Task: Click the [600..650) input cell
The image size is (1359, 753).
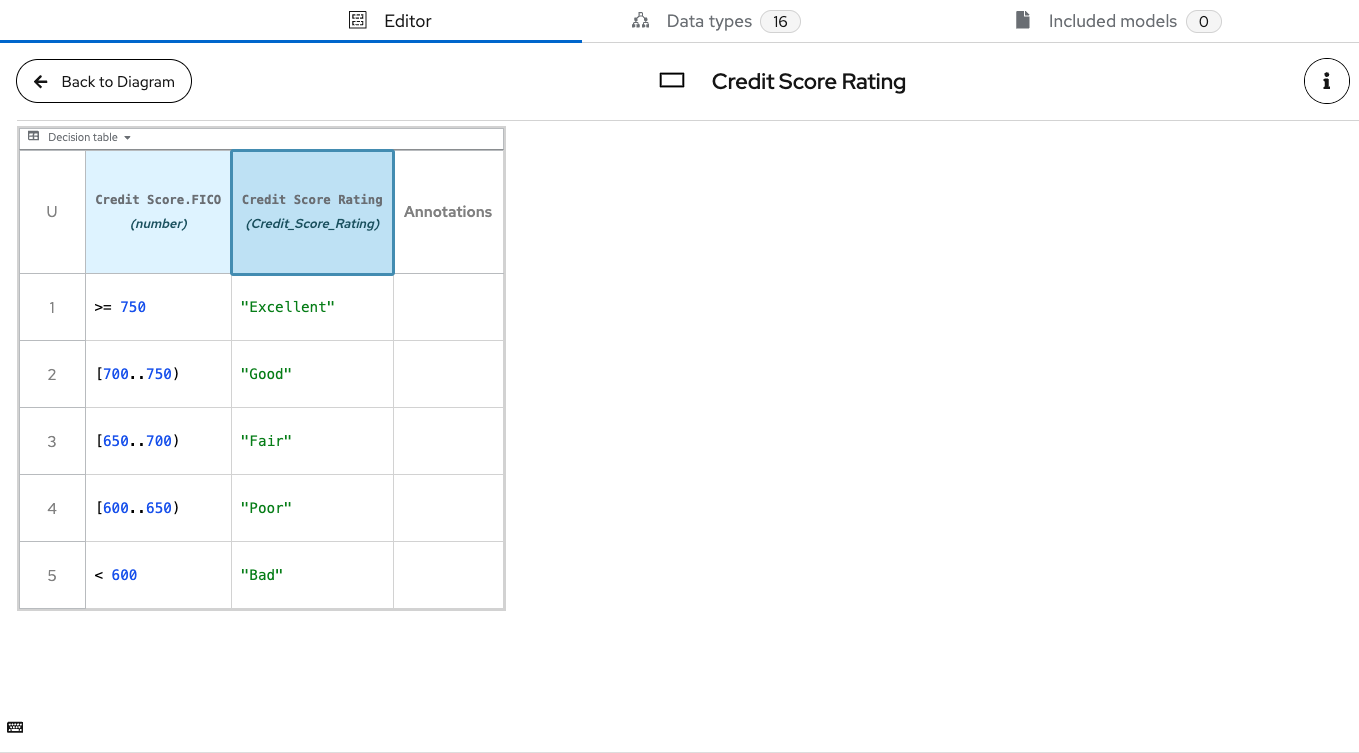Action: (x=158, y=508)
